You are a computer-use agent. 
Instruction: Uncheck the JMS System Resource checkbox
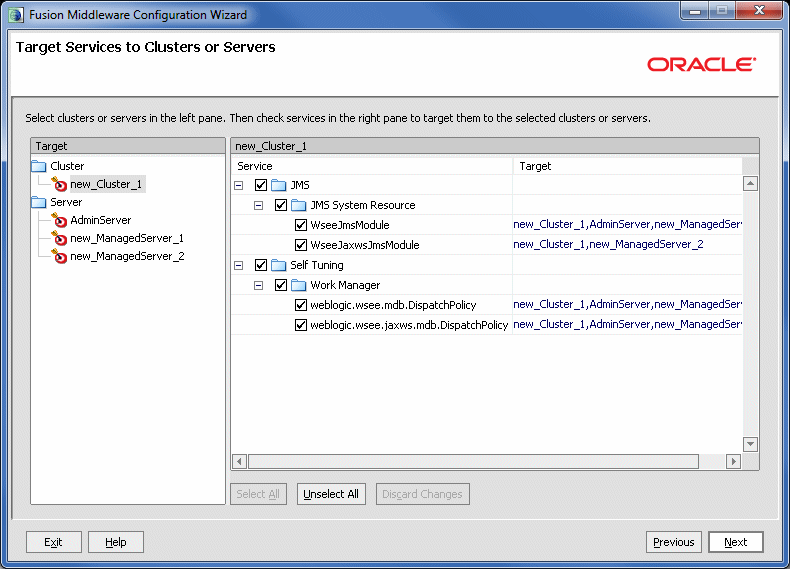tap(281, 205)
